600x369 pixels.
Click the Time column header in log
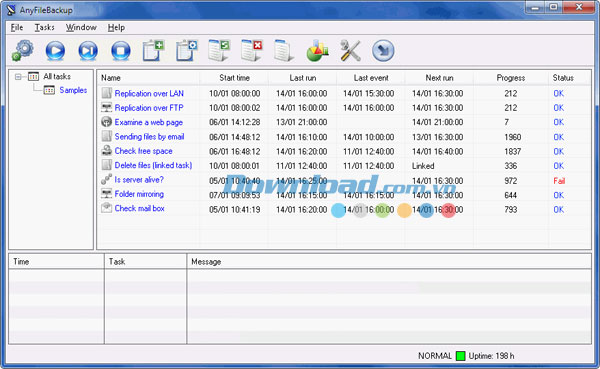[x=56, y=261]
